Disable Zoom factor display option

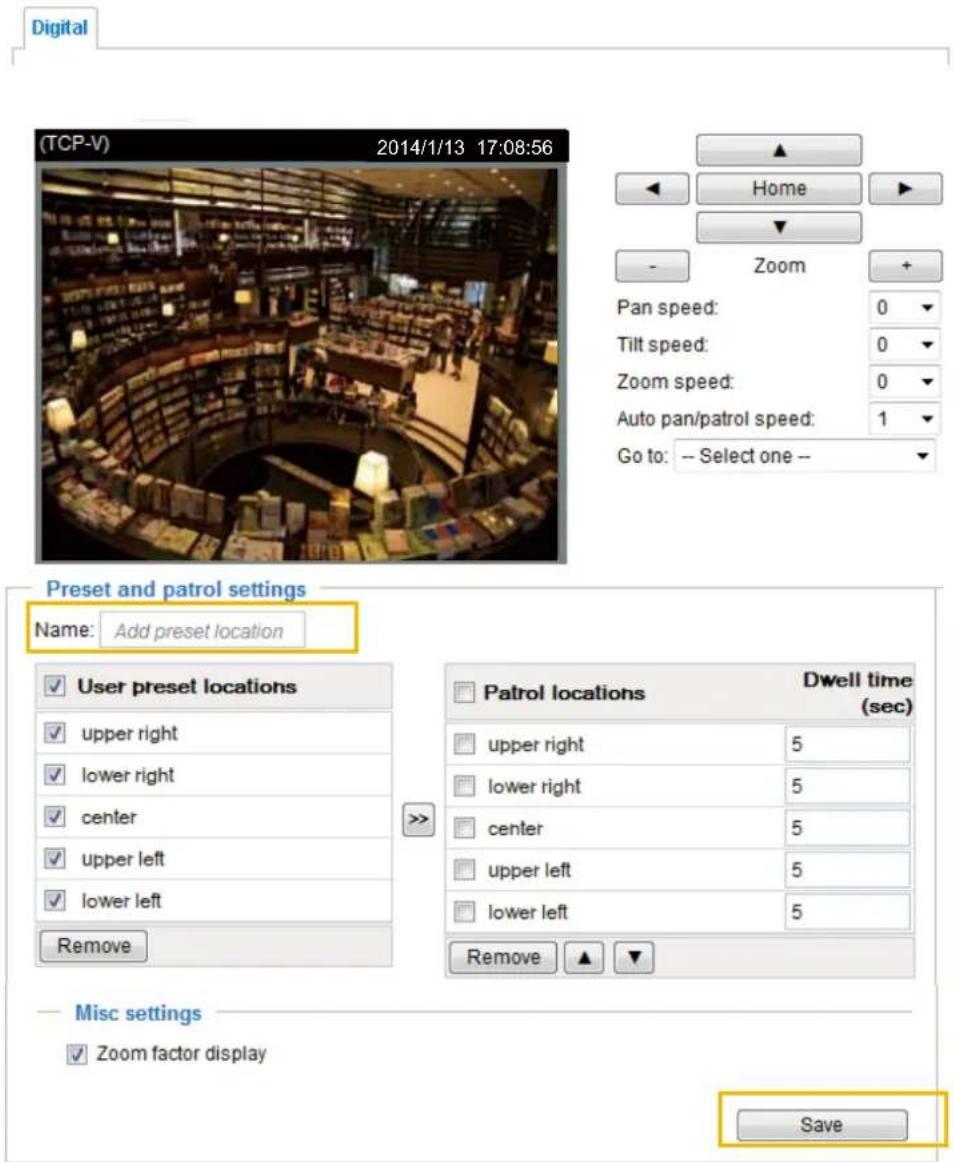tap(77, 1054)
